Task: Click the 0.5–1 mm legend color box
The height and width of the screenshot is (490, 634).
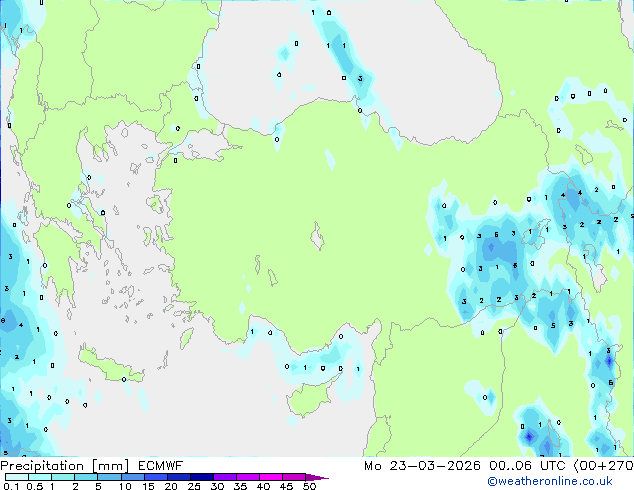Action: 40,477
